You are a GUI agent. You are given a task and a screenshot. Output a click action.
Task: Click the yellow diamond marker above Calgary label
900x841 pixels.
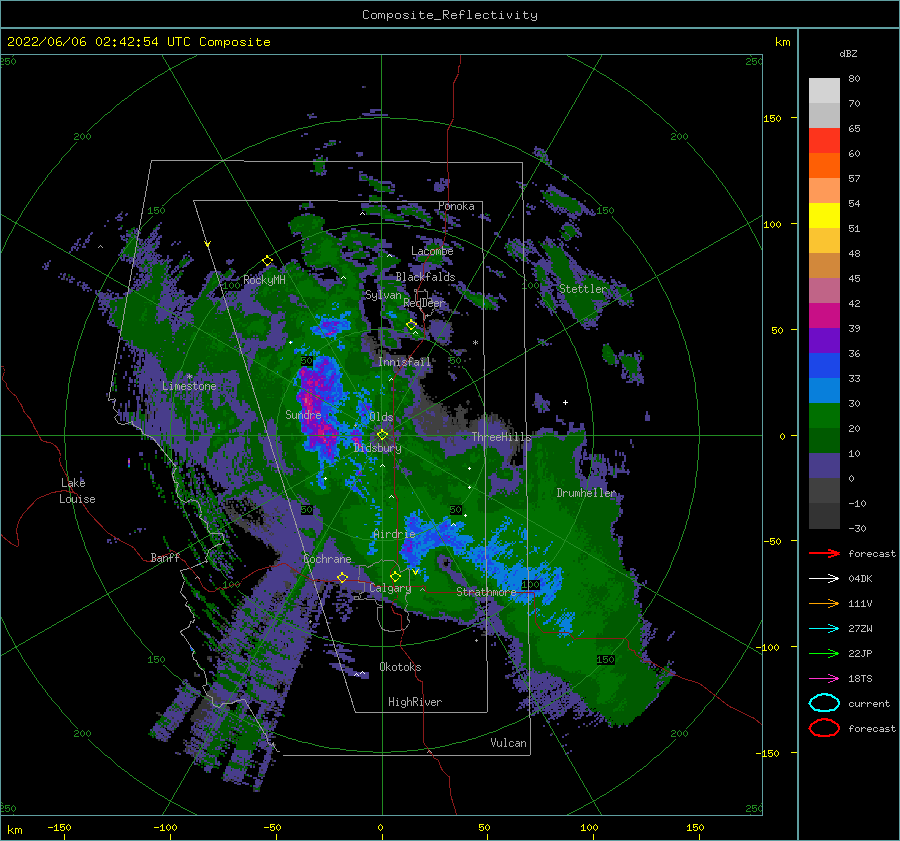click(395, 576)
